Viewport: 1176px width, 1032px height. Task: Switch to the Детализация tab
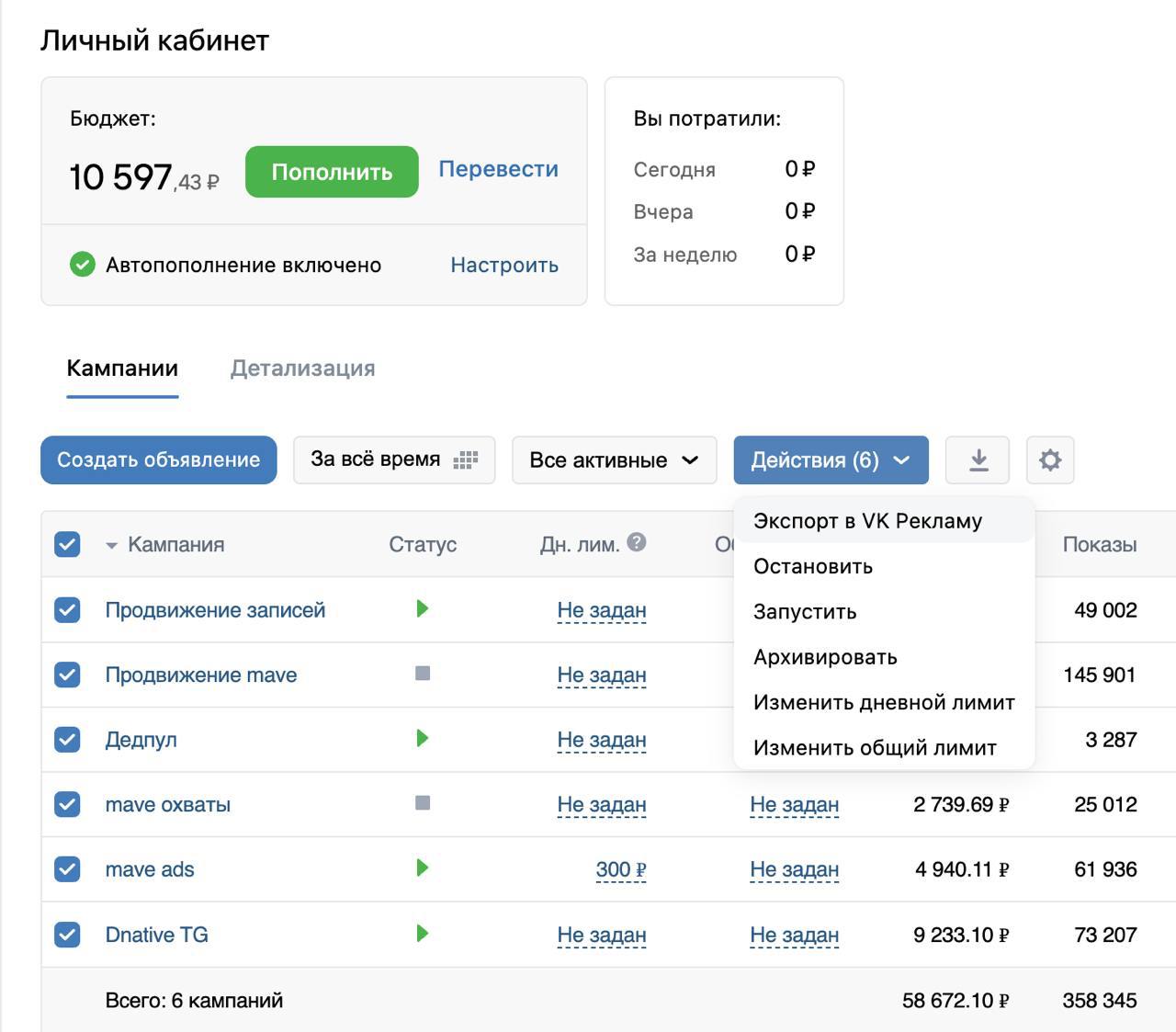pos(302,369)
